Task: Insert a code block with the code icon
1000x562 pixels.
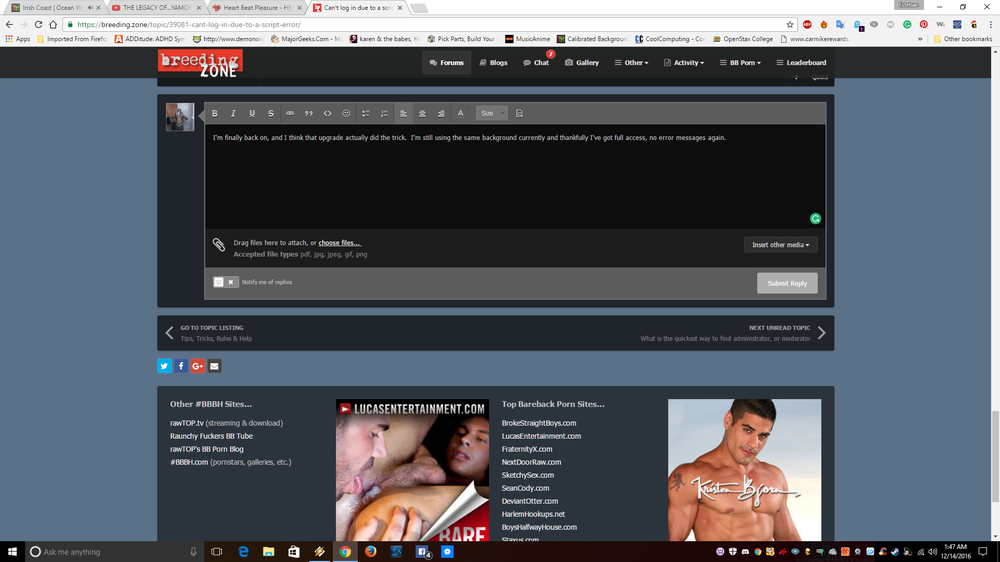Action: (x=327, y=114)
